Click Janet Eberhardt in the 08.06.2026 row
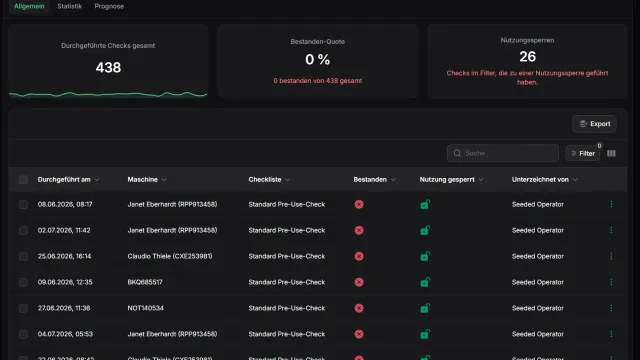The image size is (640, 360). click(x=172, y=204)
